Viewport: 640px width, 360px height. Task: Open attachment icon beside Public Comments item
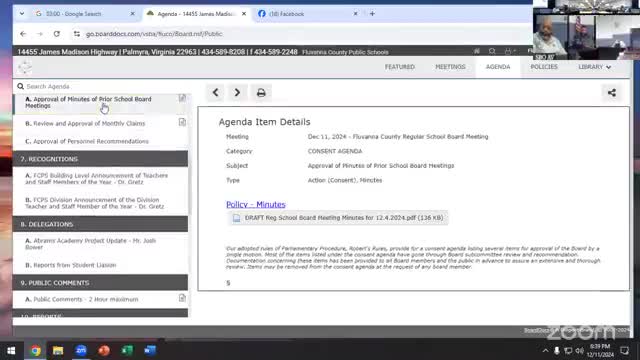tap(182, 298)
